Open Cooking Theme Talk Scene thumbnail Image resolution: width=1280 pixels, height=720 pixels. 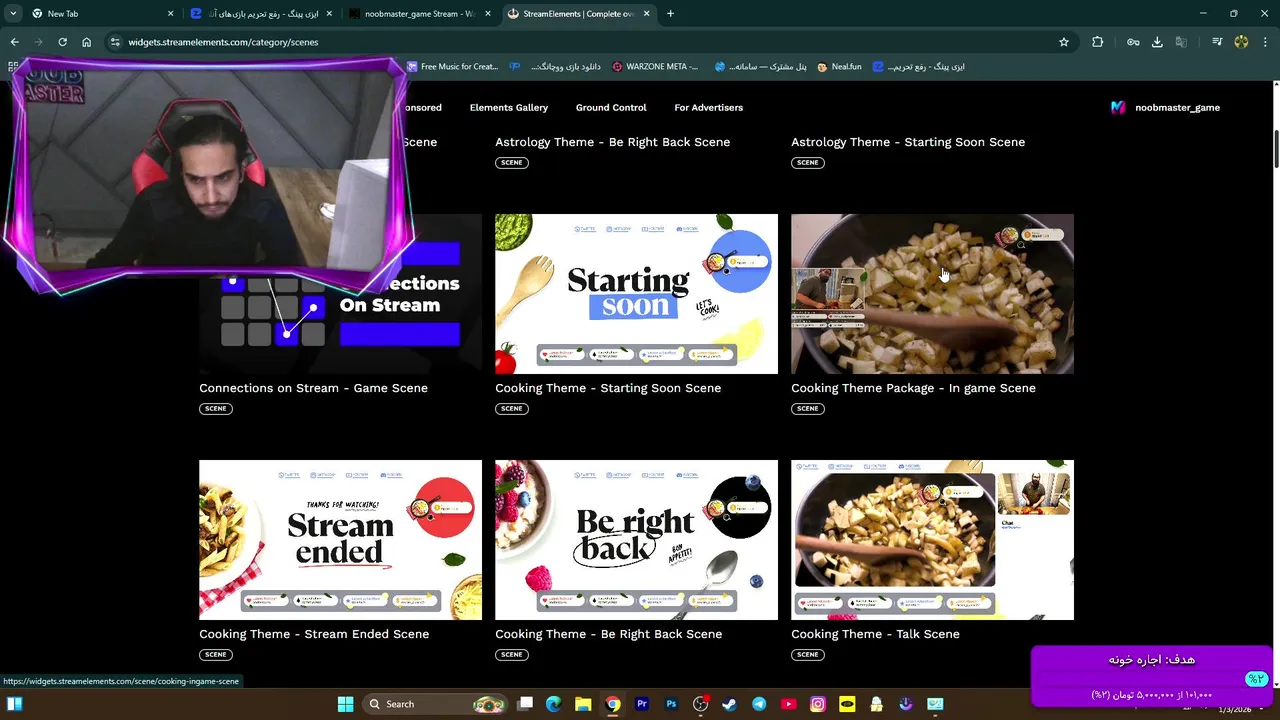point(932,540)
